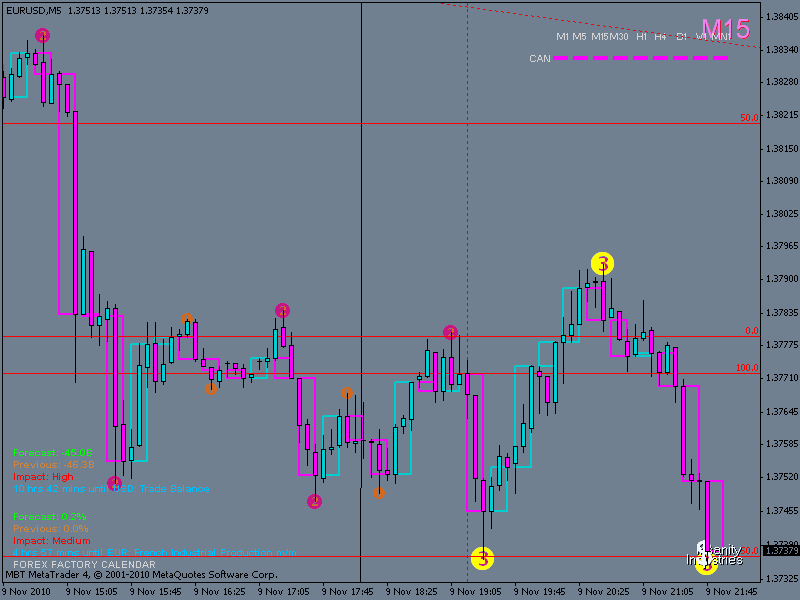Click the current price tag 1.37379
Viewport: 800px width, 600px height.
coord(781,551)
